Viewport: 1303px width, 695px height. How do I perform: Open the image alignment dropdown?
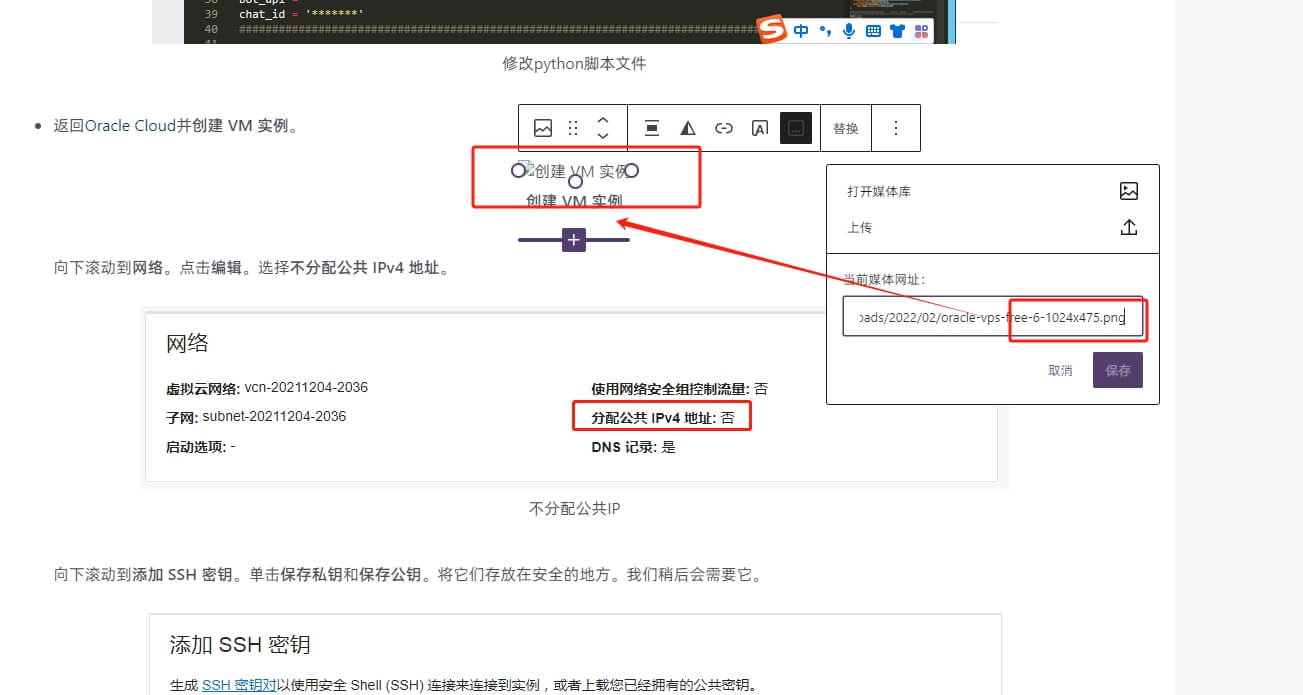(651, 127)
